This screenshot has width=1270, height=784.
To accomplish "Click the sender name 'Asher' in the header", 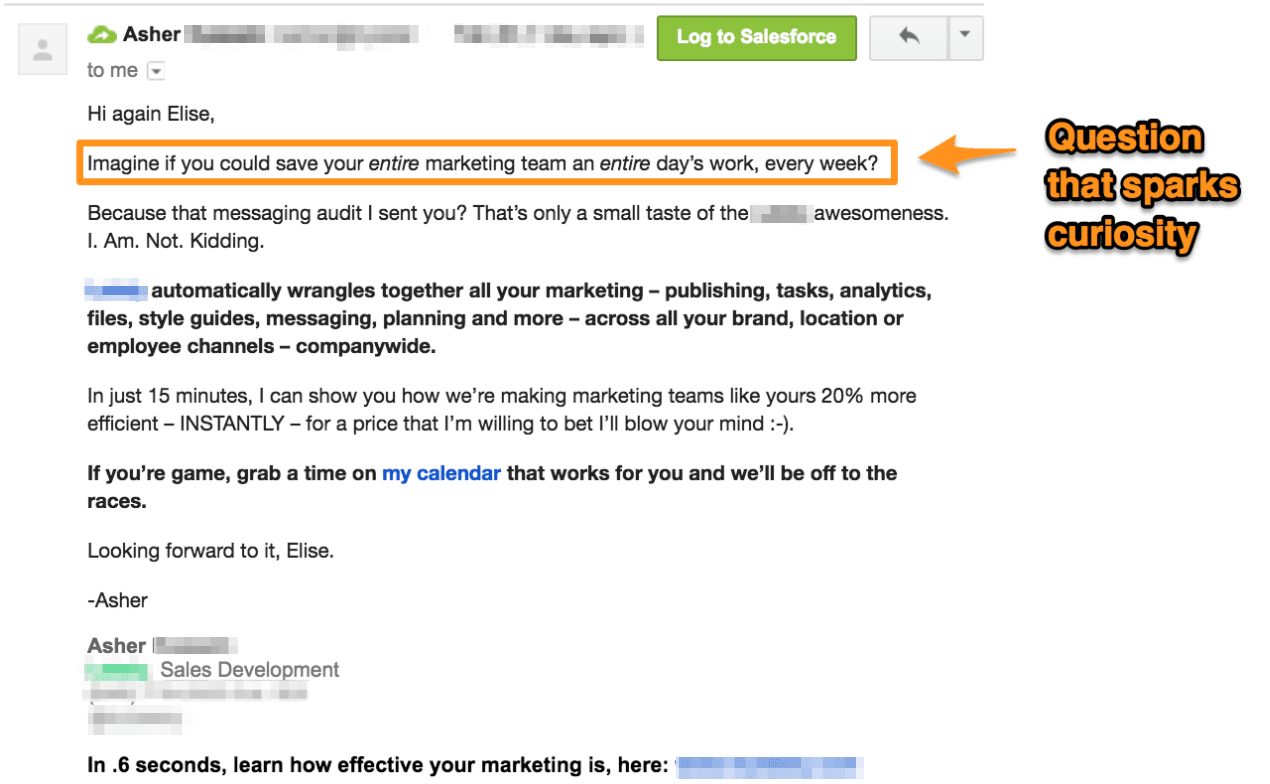I will [152, 33].
